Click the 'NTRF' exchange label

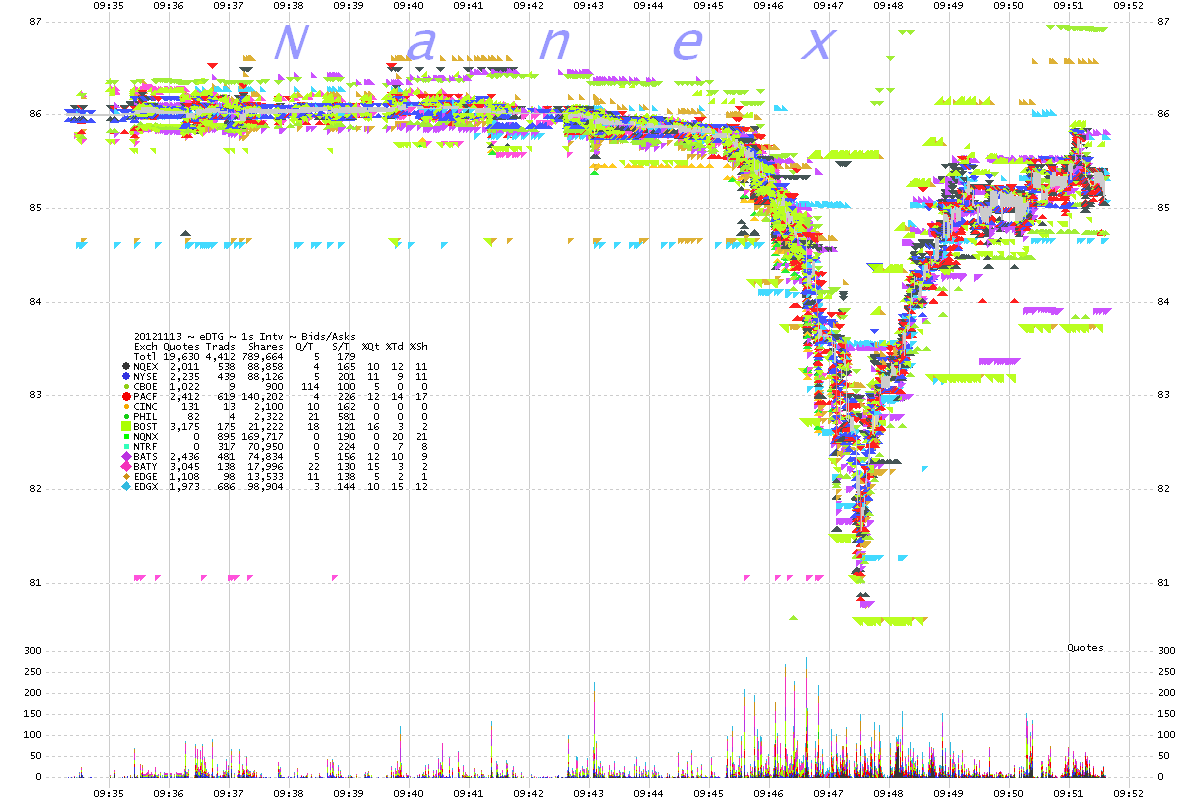click(146, 448)
